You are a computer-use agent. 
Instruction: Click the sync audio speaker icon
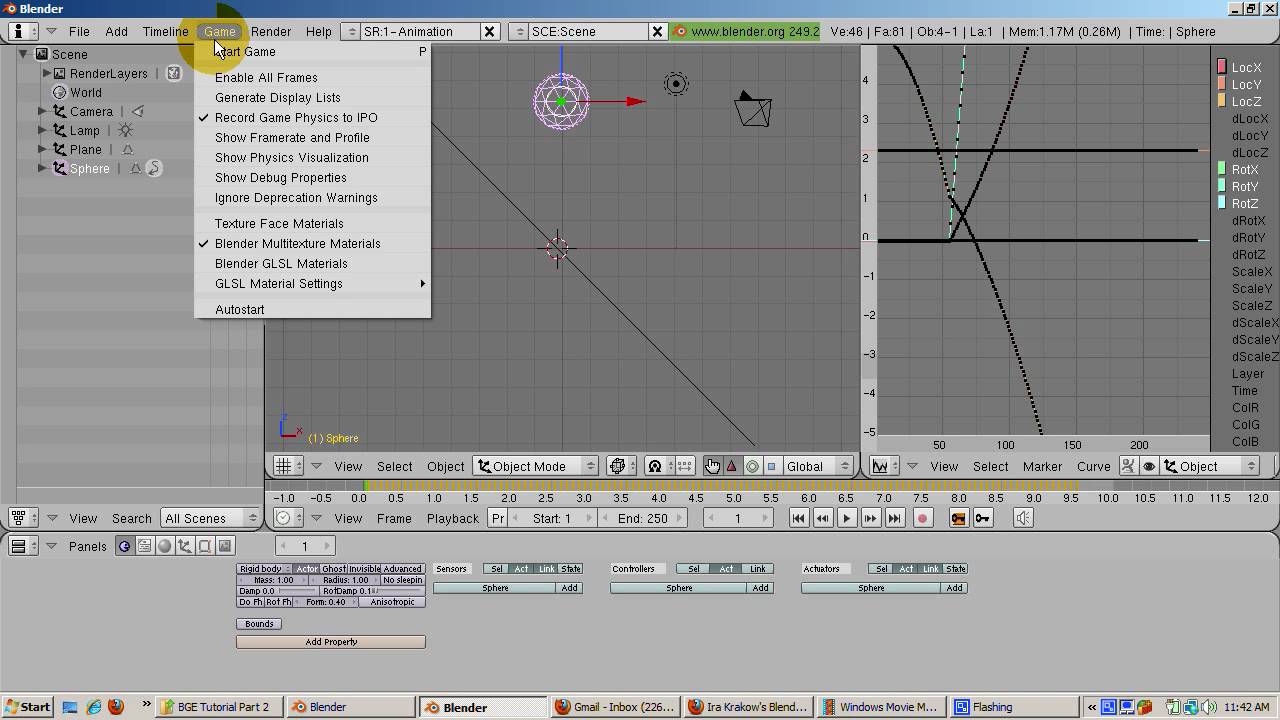[1023, 518]
